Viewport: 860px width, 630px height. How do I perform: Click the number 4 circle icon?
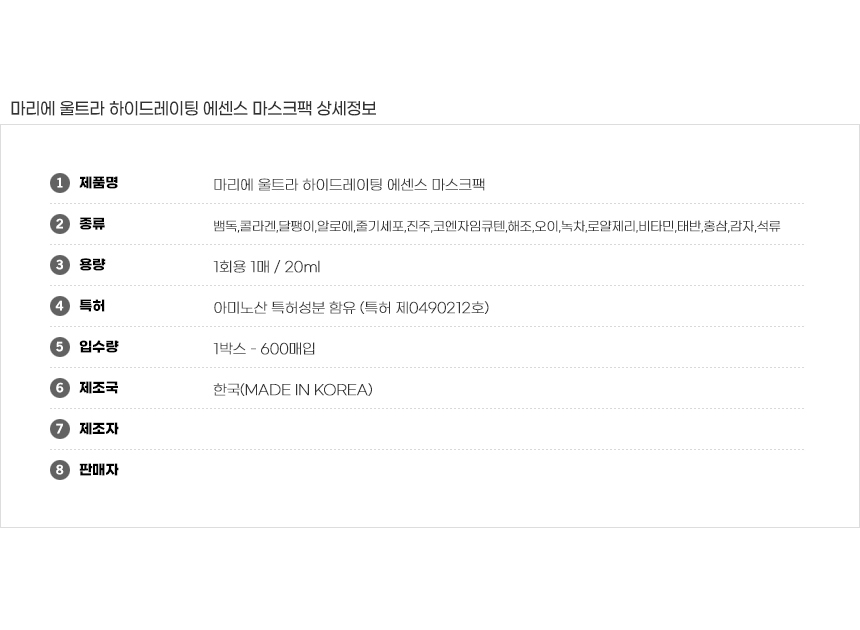point(60,306)
